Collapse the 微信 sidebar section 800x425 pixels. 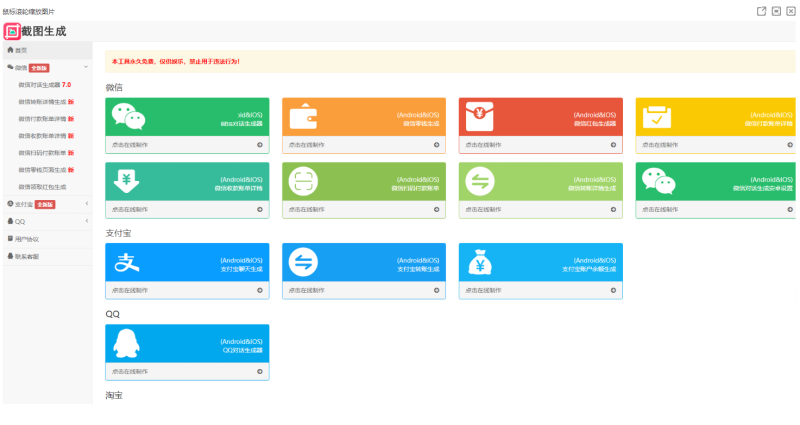tap(86, 67)
